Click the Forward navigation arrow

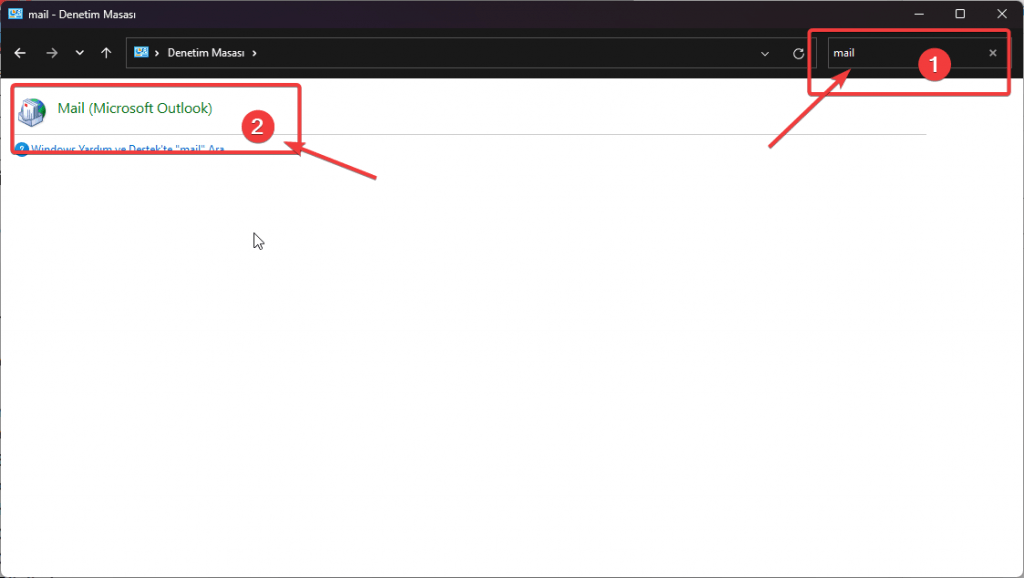point(52,53)
